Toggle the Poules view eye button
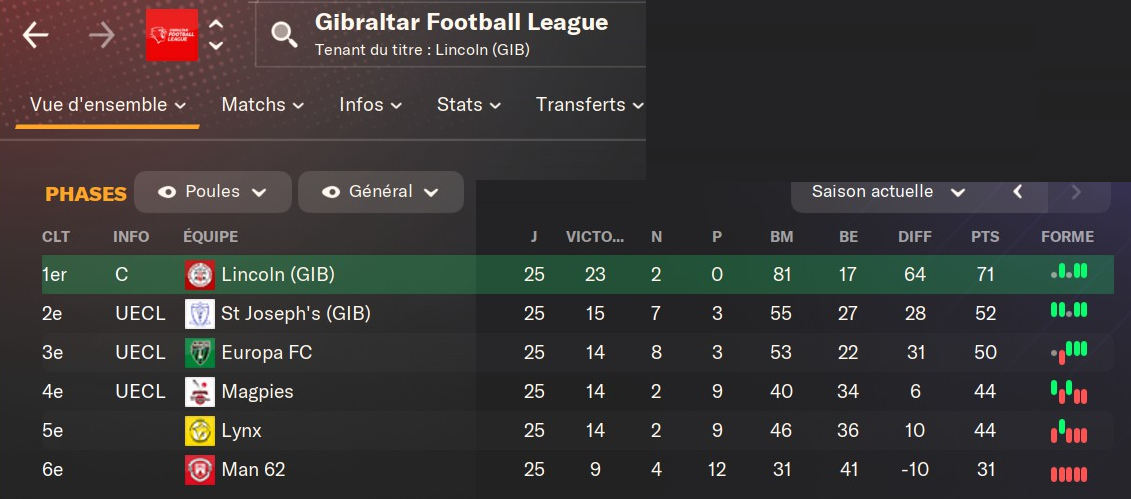1131x499 pixels. point(213,192)
